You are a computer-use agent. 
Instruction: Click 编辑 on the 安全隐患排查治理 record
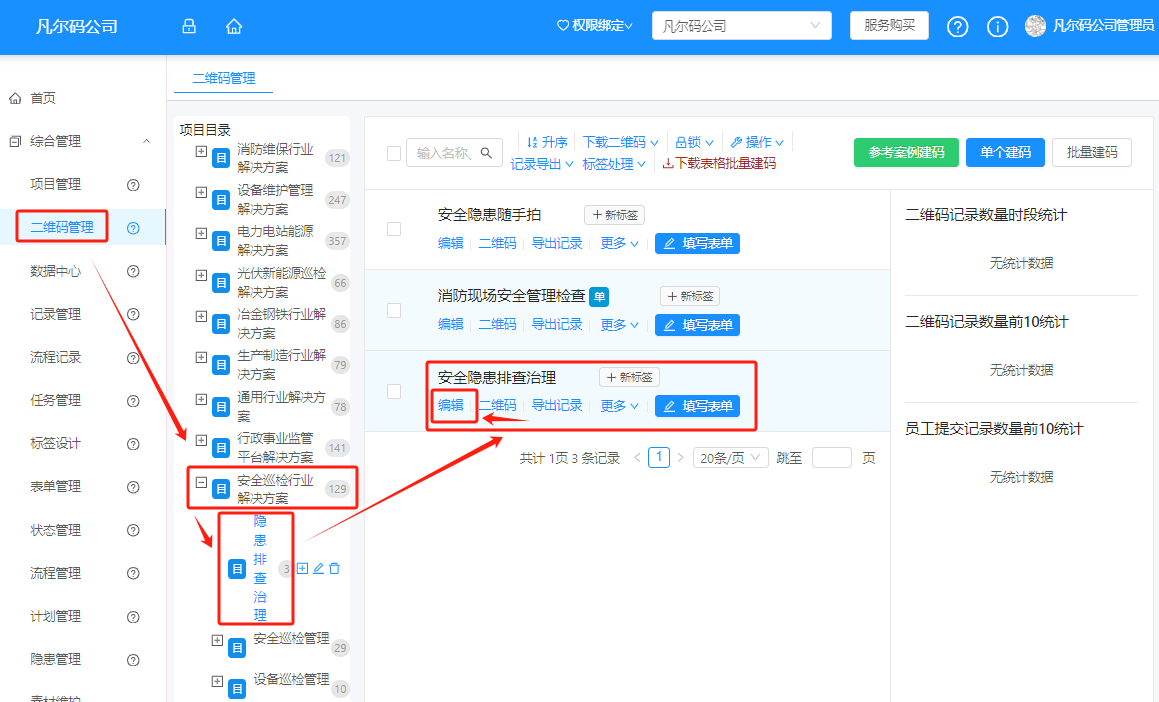tap(451, 405)
